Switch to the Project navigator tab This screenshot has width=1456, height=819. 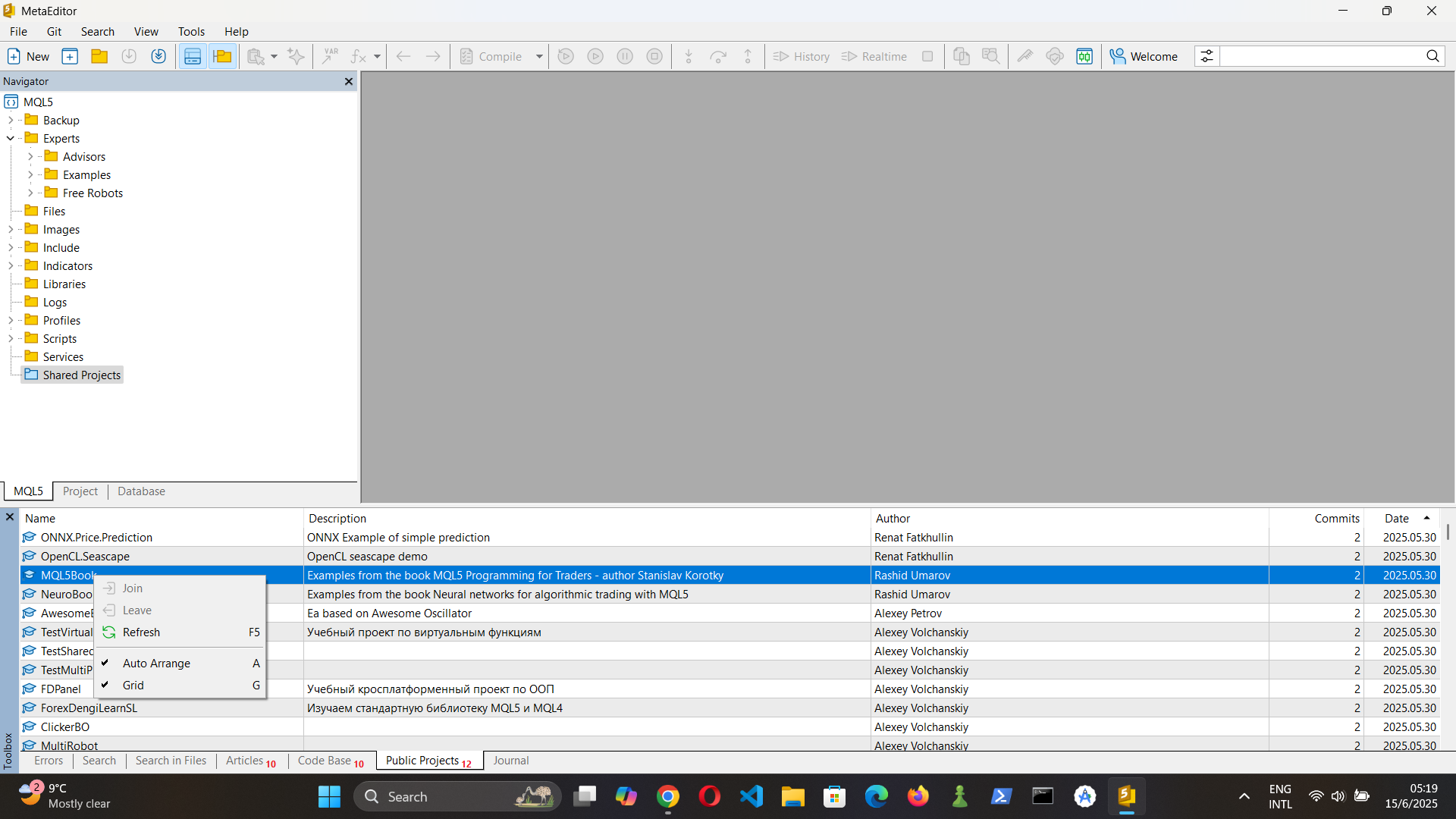click(x=80, y=491)
